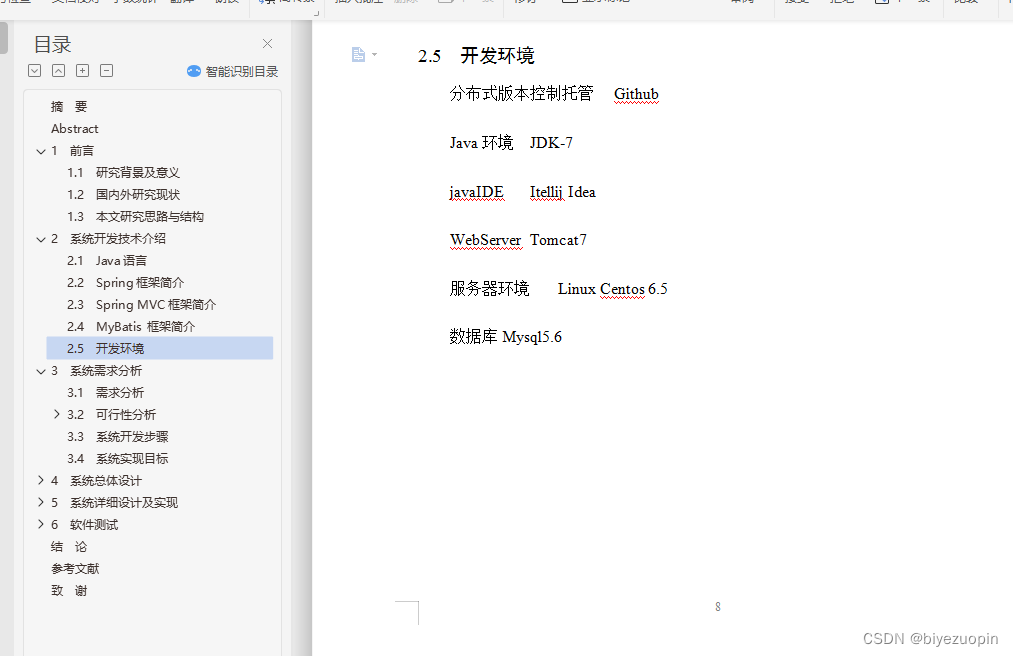1013x656 pixels.
Task: Click the underlined word WebServer
Action: click(486, 240)
